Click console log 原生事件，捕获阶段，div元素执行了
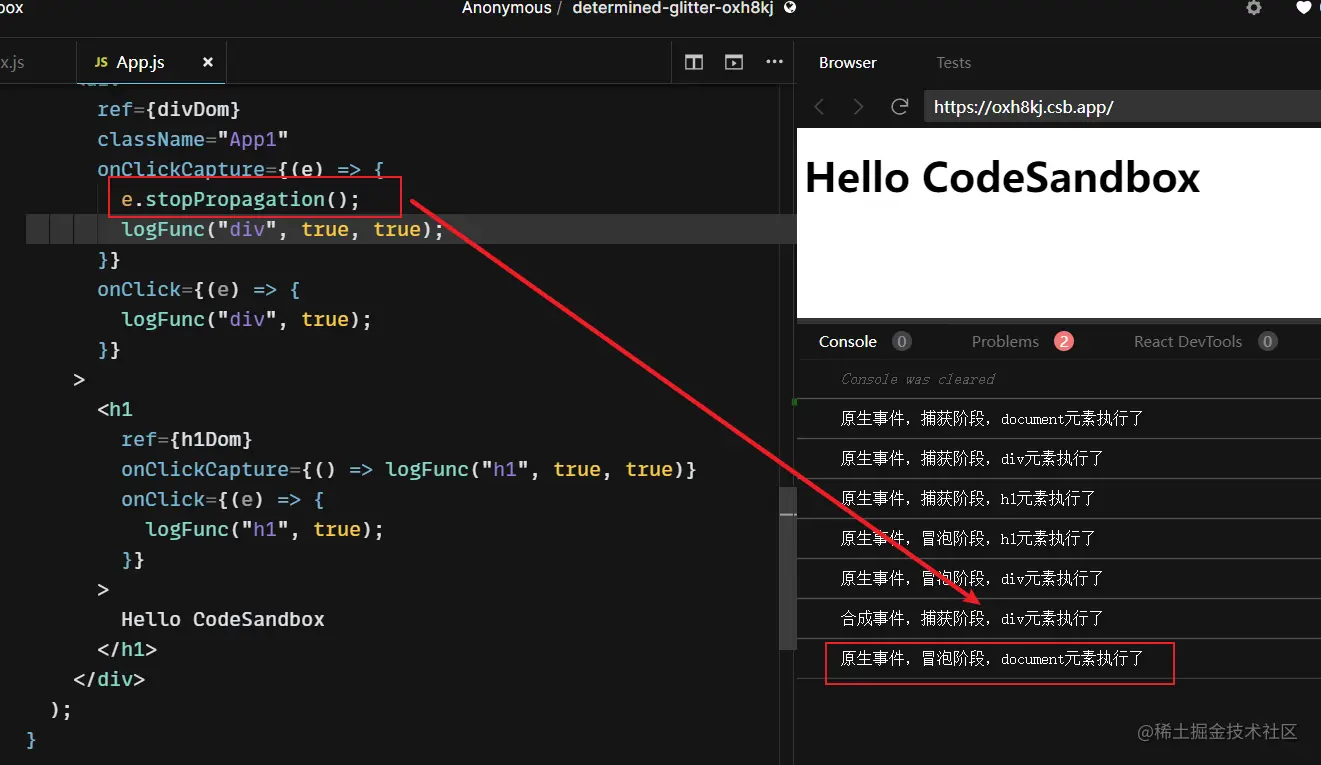Image resolution: width=1321 pixels, height=765 pixels. [x=972, y=459]
